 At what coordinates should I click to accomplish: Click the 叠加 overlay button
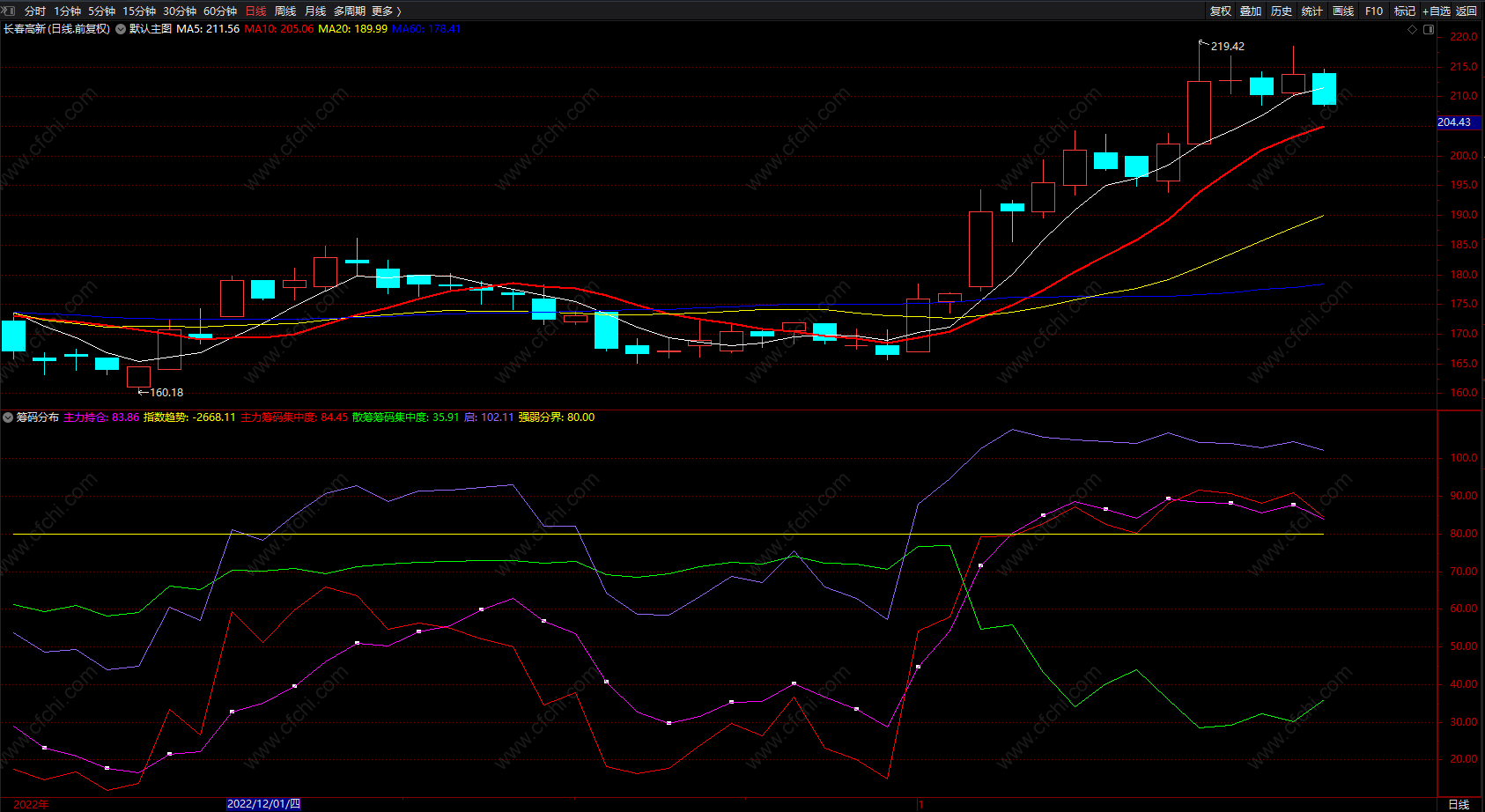coord(1251,11)
